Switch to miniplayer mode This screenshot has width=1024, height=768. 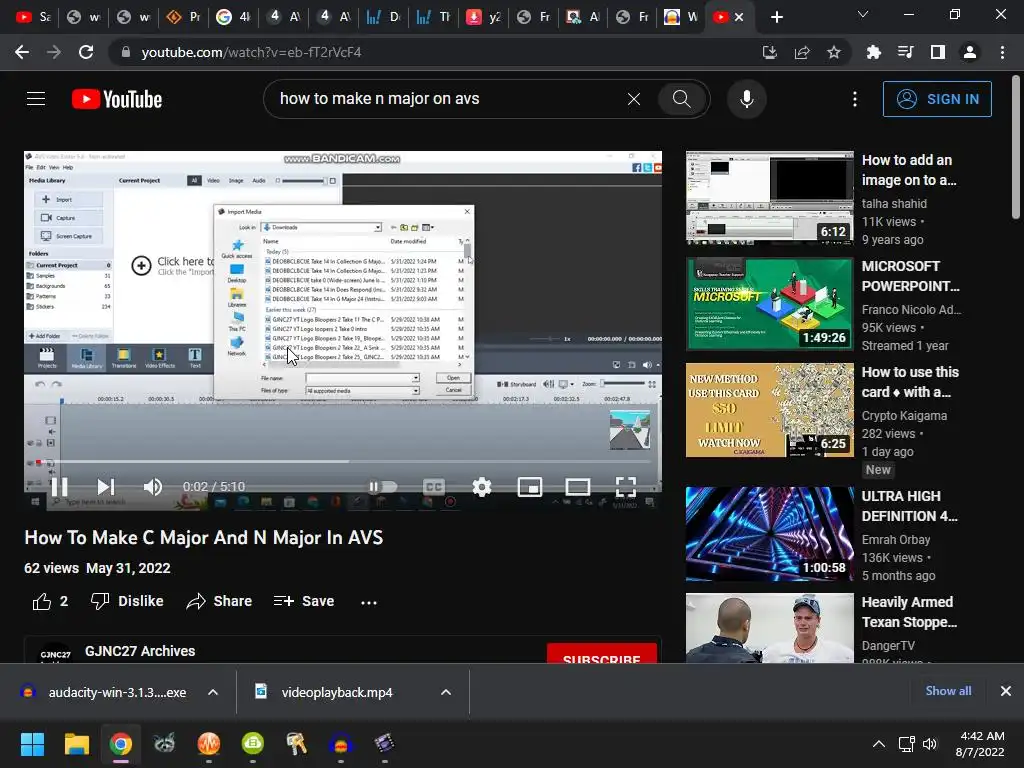pos(530,487)
